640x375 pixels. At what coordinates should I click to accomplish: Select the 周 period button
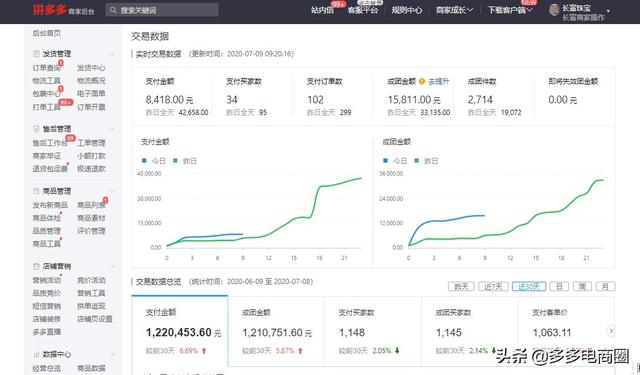point(582,286)
